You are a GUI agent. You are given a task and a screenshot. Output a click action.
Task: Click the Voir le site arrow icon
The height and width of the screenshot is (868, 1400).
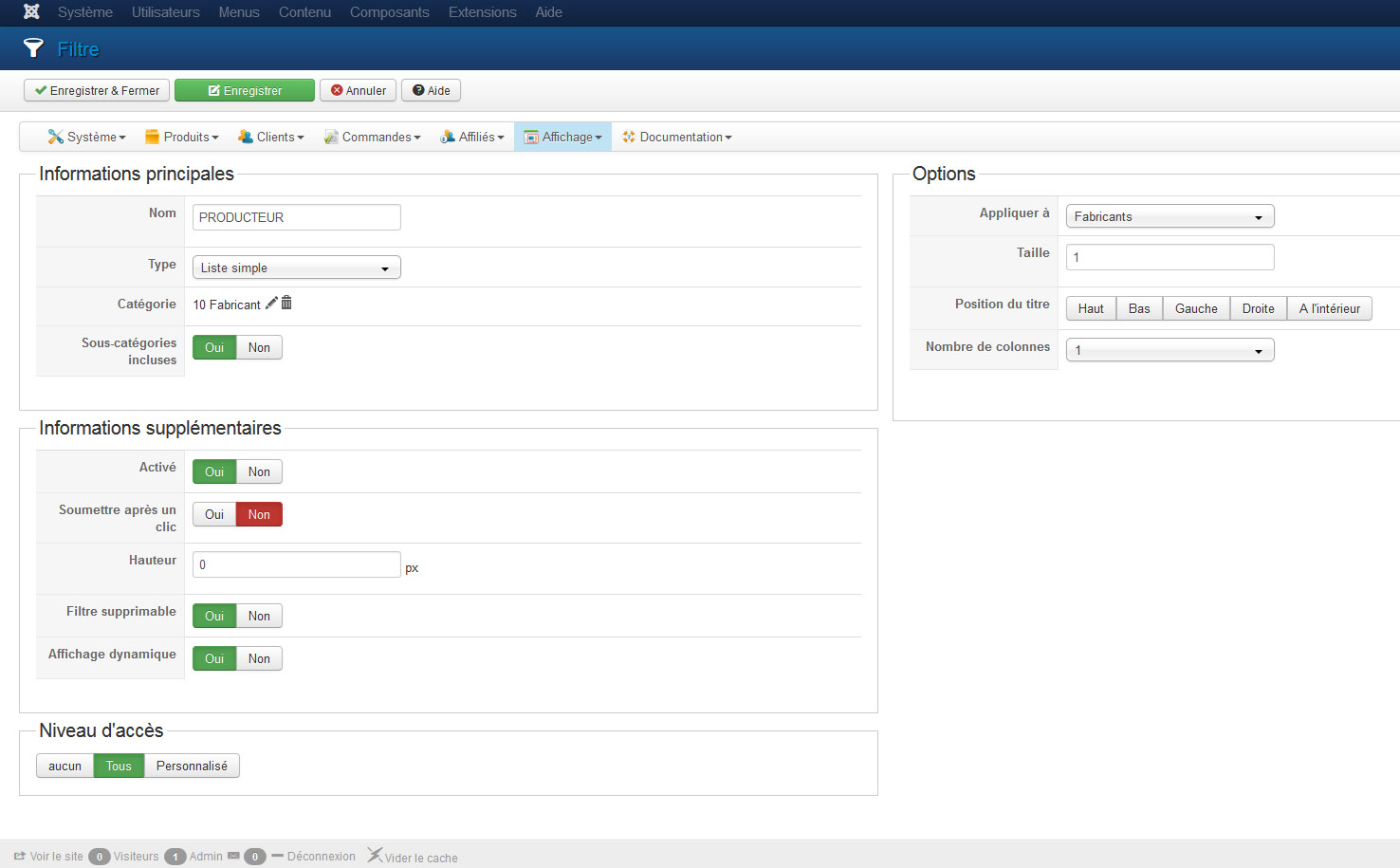pos(20,856)
